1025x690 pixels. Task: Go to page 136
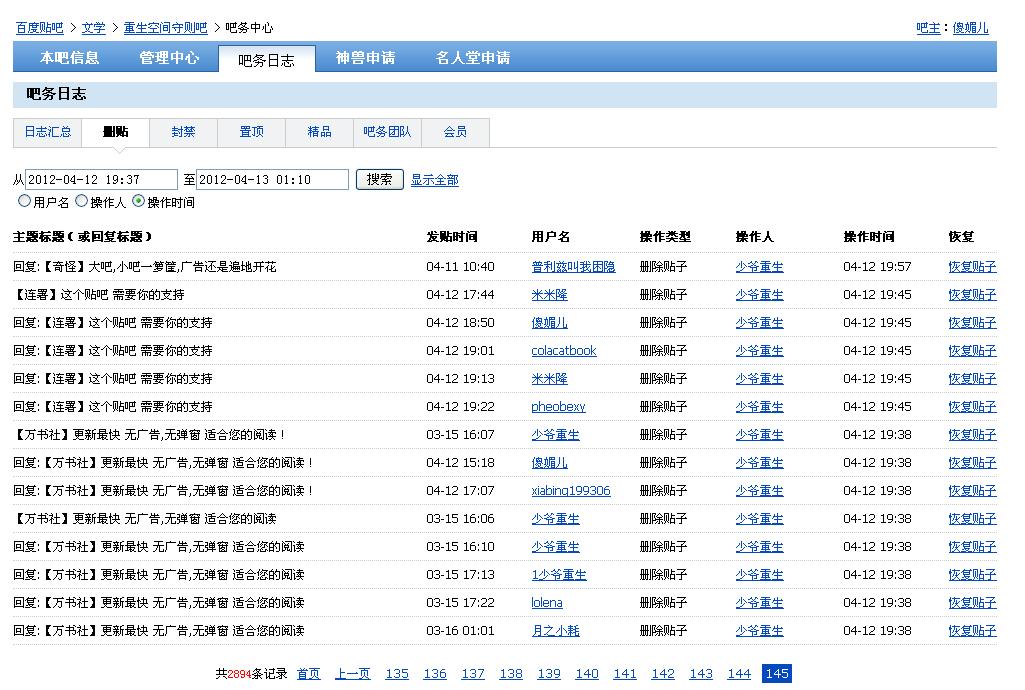point(435,674)
